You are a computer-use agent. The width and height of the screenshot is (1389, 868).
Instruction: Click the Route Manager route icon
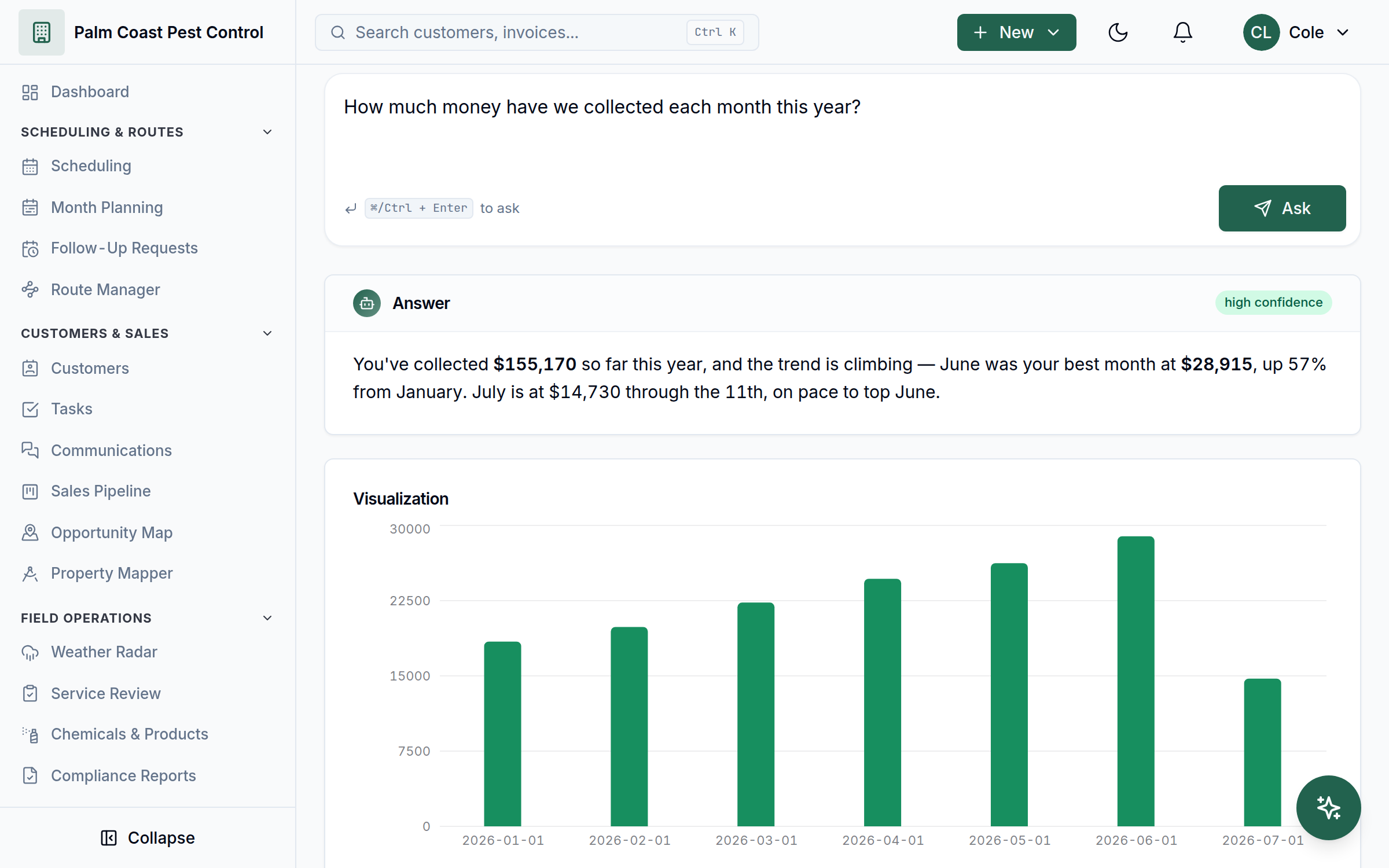(30, 289)
